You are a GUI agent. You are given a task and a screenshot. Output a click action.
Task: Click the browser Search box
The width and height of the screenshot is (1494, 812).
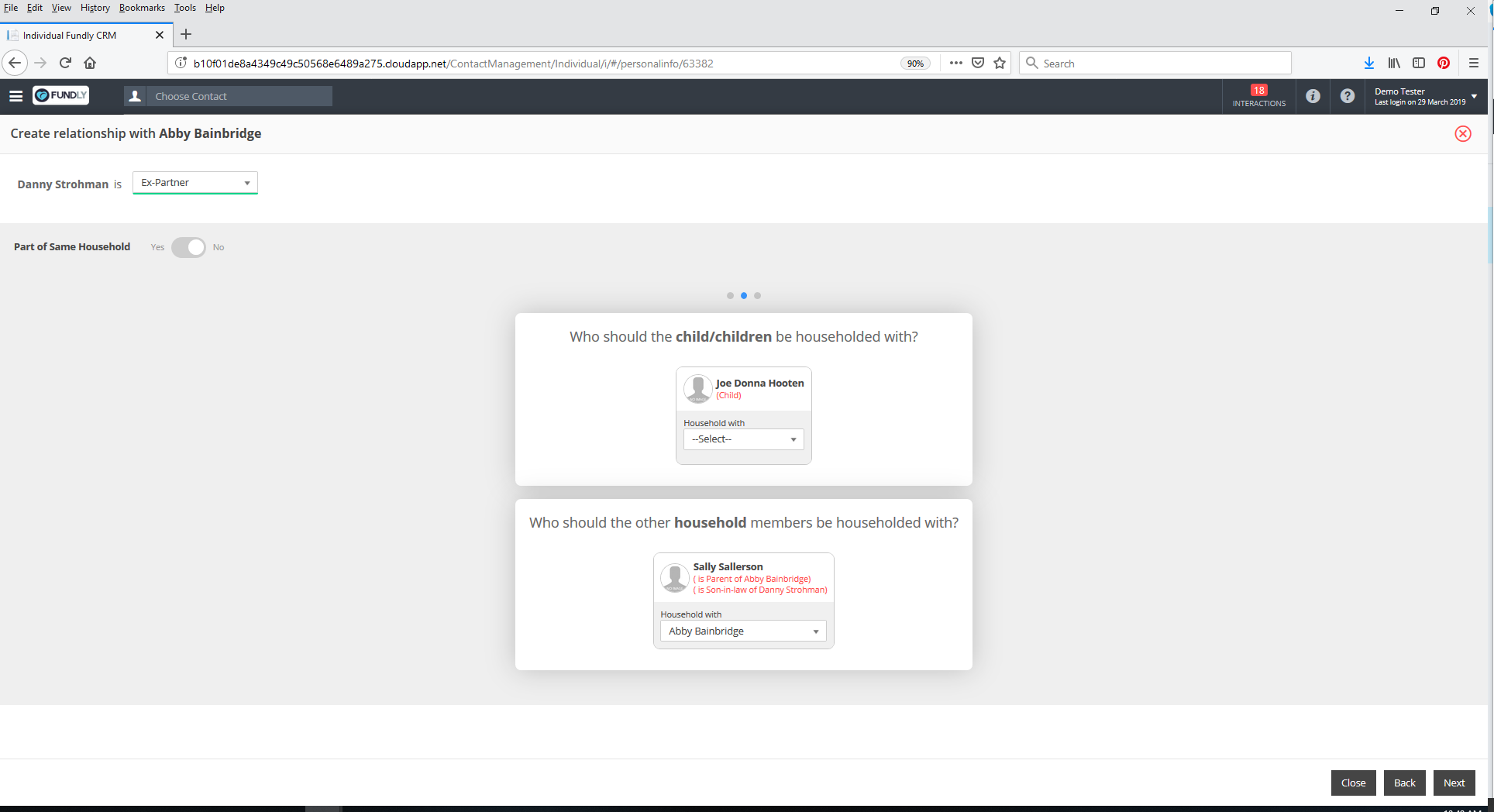pyautogui.click(x=1155, y=63)
